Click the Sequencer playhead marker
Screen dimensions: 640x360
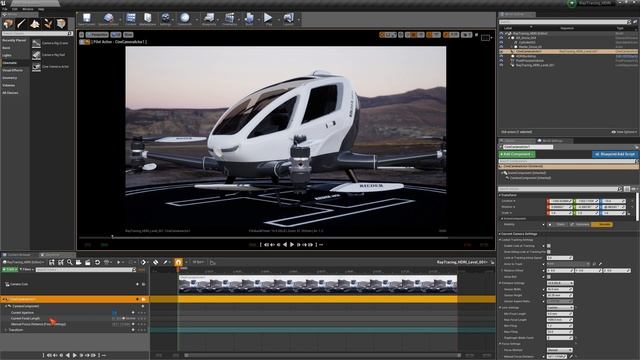[x=178, y=270]
